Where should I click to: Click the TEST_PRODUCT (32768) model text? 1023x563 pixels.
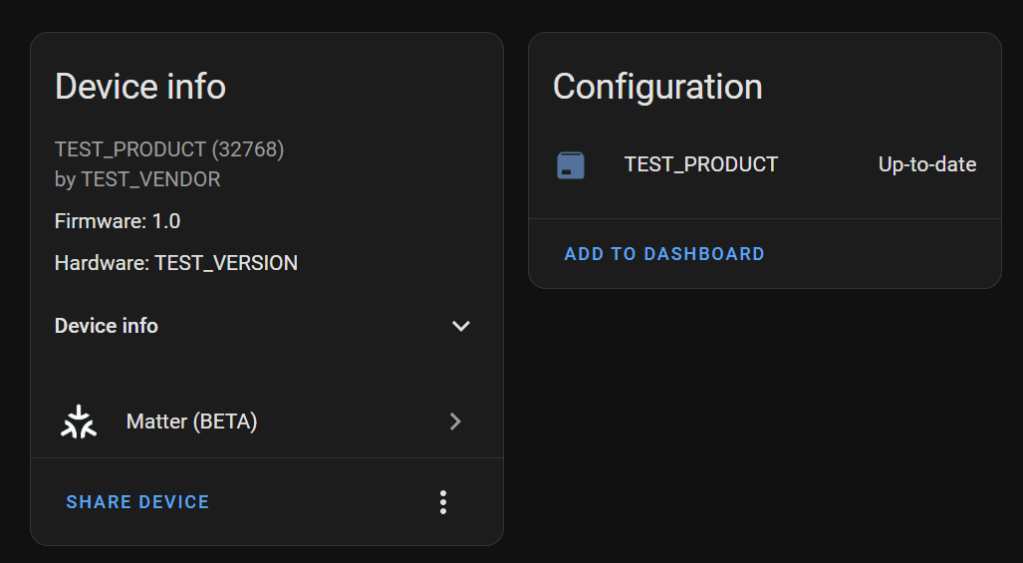130,150
